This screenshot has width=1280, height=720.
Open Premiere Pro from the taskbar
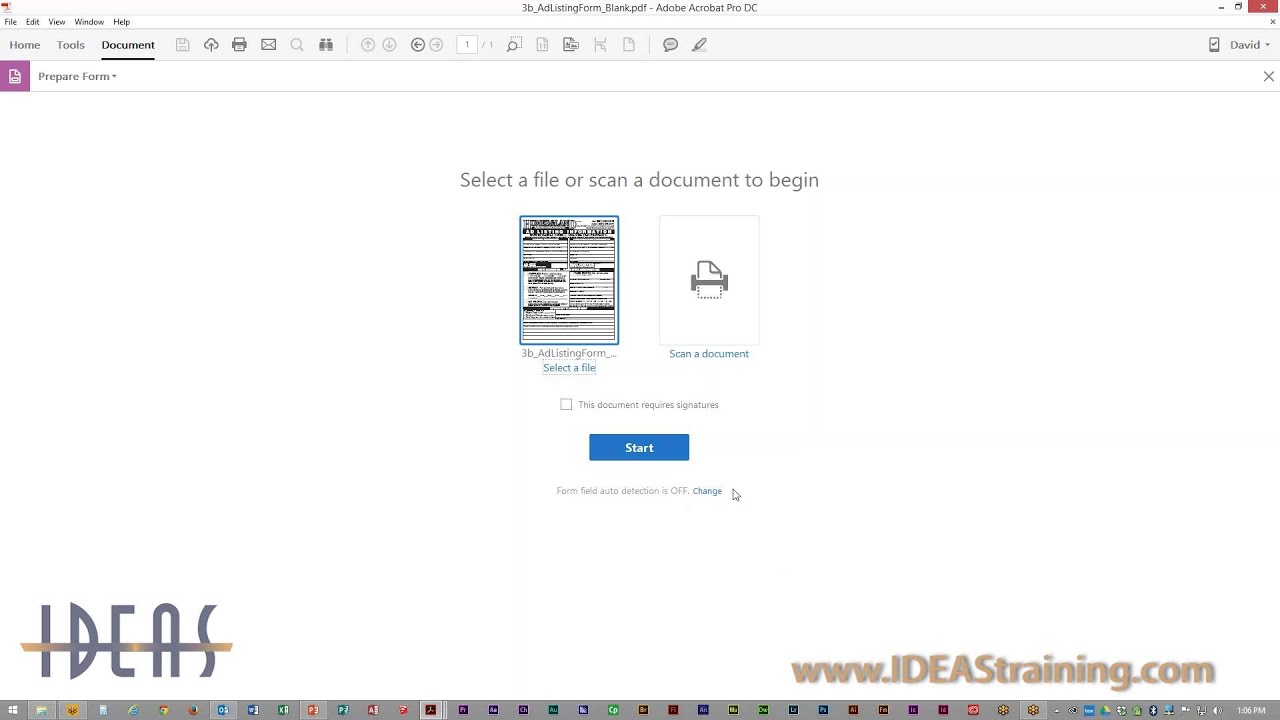click(x=463, y=710)
